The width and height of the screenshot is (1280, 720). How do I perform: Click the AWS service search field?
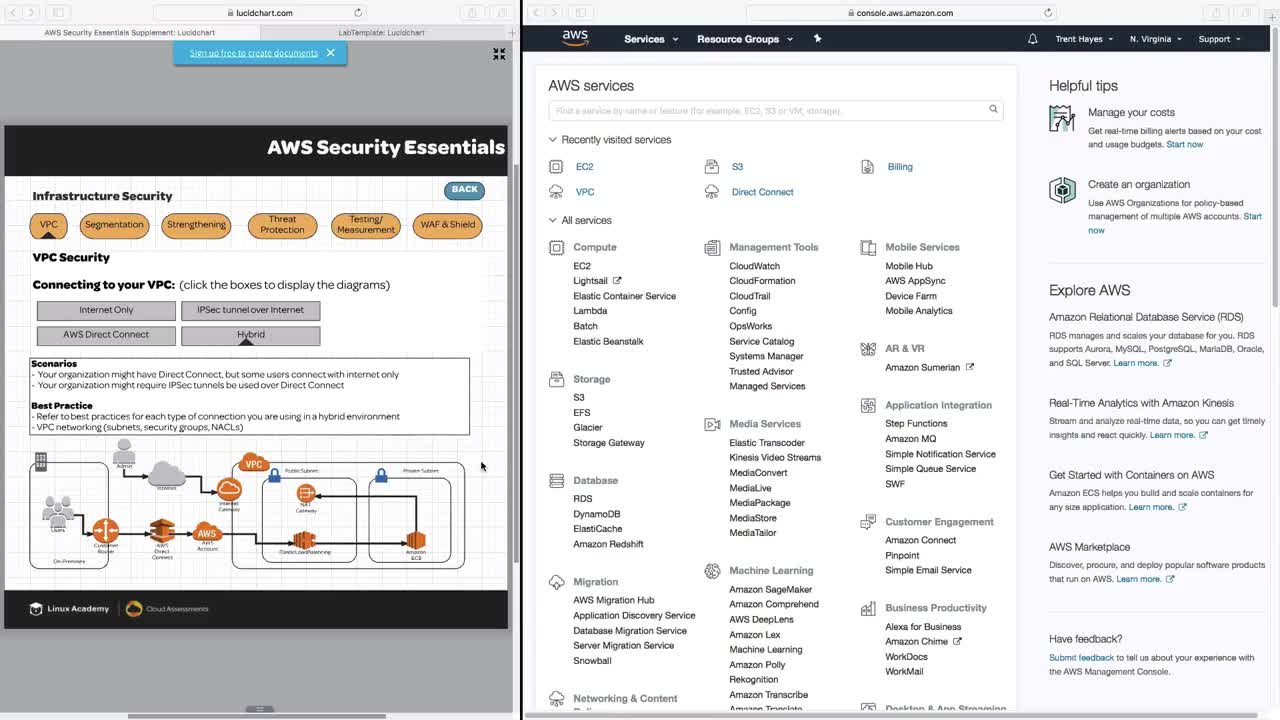[776, 110]
